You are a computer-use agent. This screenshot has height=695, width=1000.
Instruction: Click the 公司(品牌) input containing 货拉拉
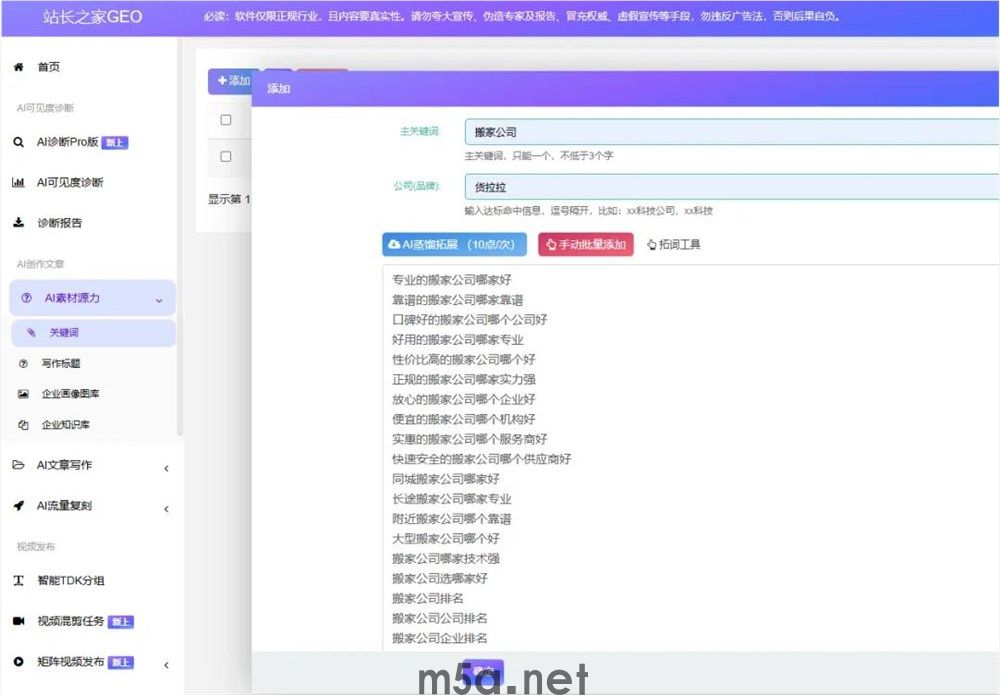[732, 187]
